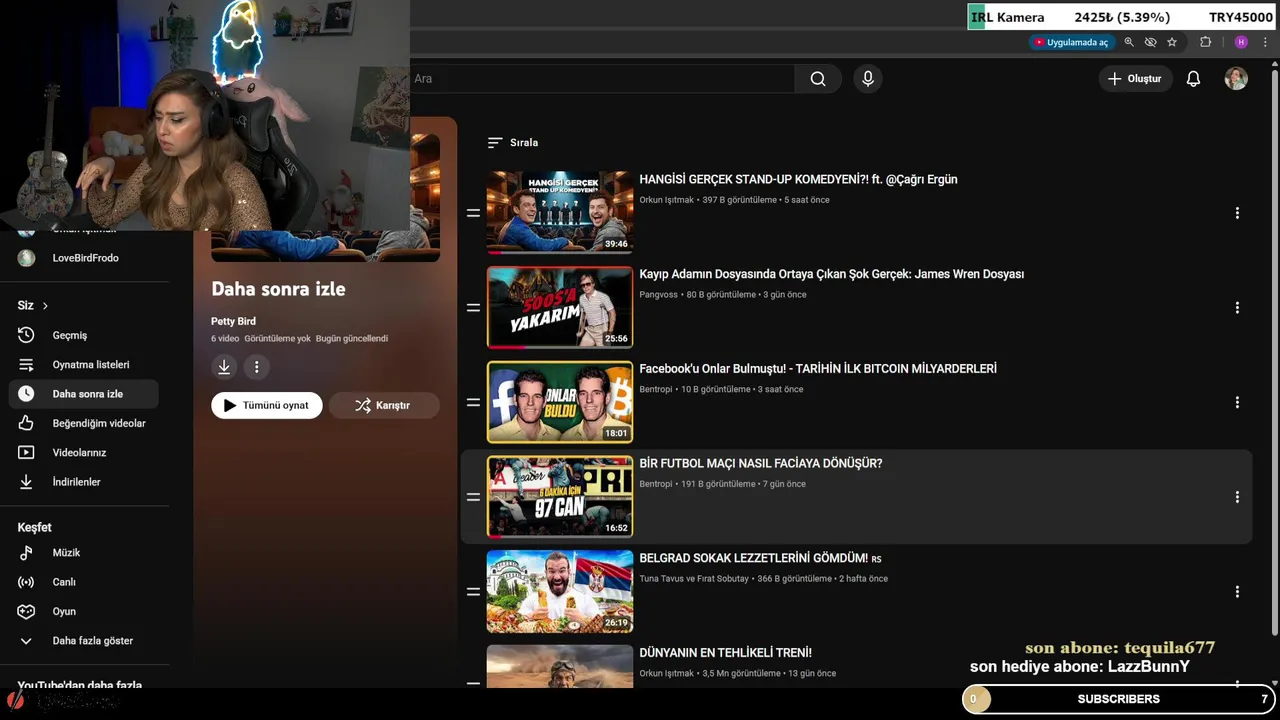The width and height of the screenshot is (1280, 720).
Task: Open title Kayıp Adamın Dosyasında Ortaya Çıkan
Action: point(831,274)
